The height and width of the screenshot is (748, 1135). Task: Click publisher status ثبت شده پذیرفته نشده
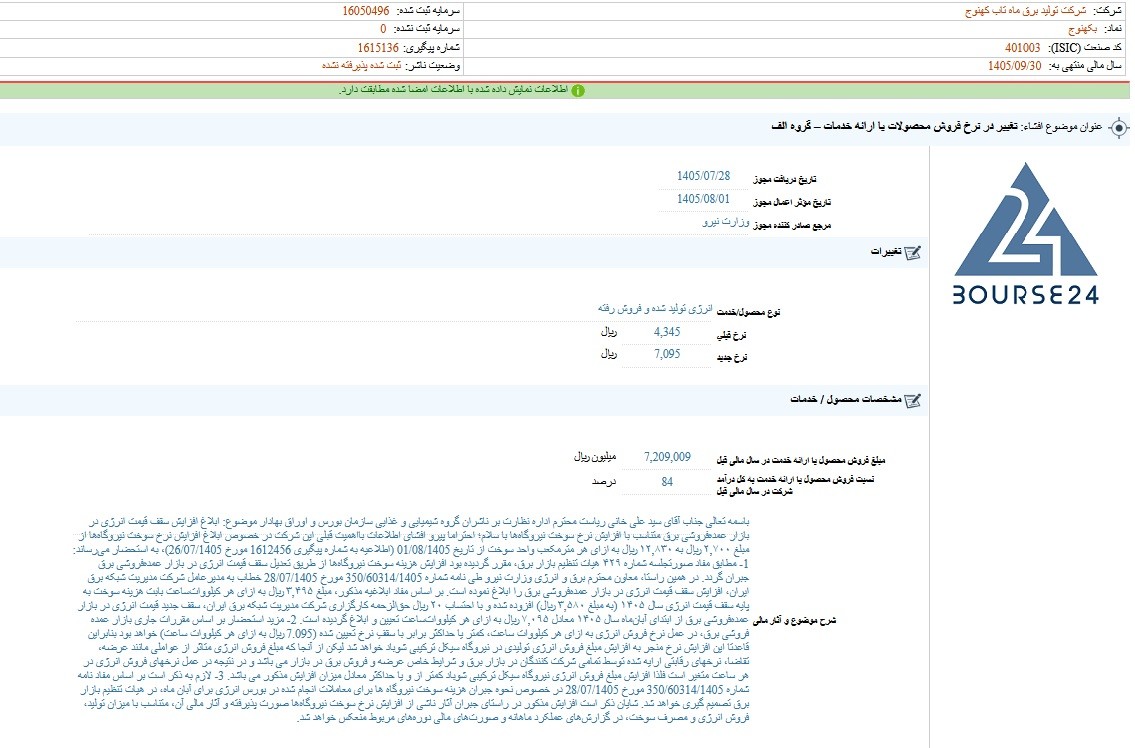point(361,66)
